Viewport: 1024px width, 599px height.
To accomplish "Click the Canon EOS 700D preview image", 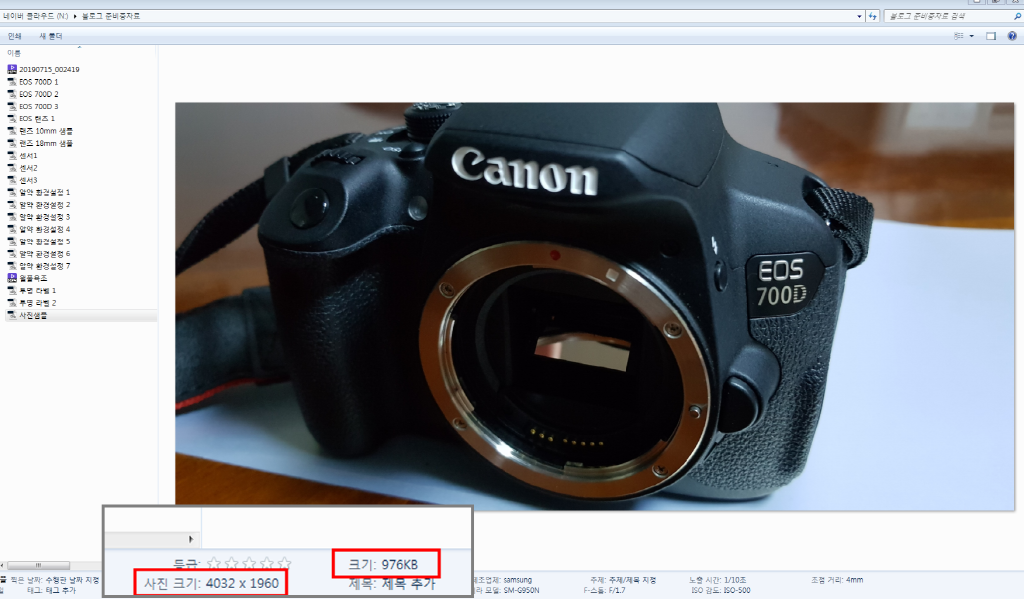I will click(x=594, y=306).
